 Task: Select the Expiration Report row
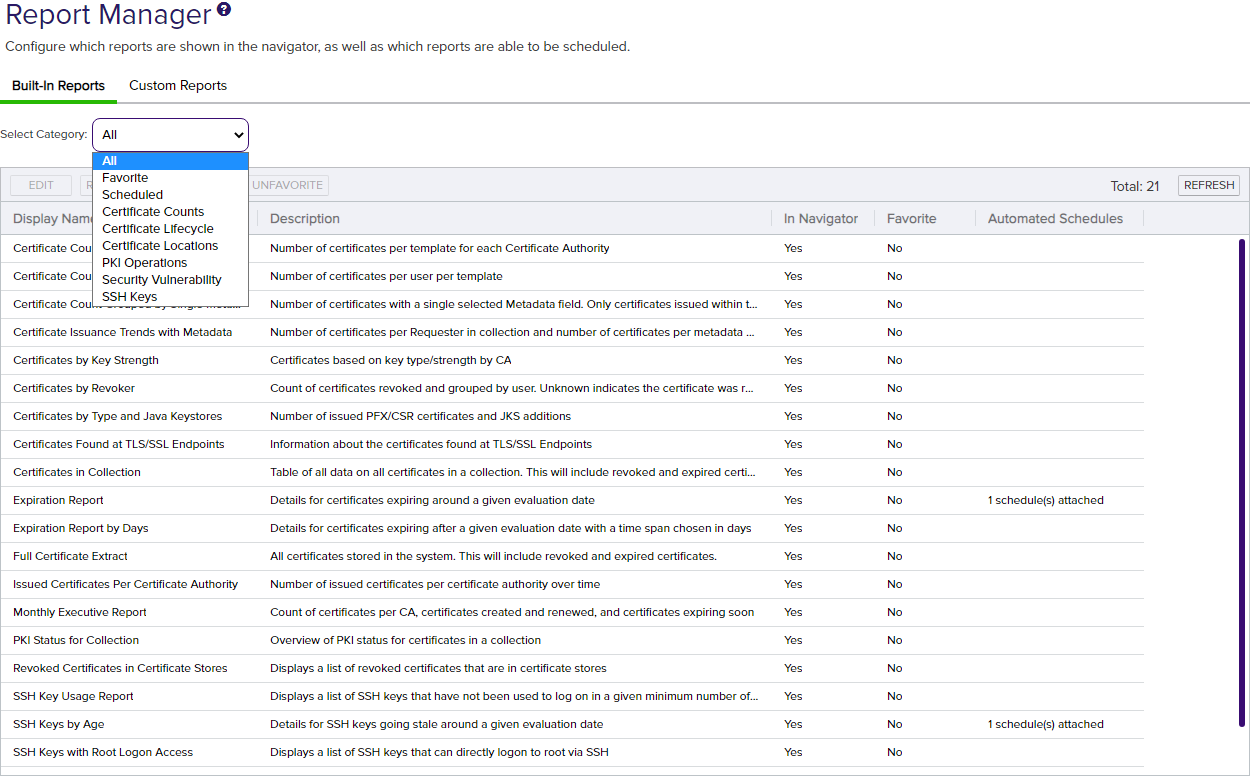click(x=58, y=500)
